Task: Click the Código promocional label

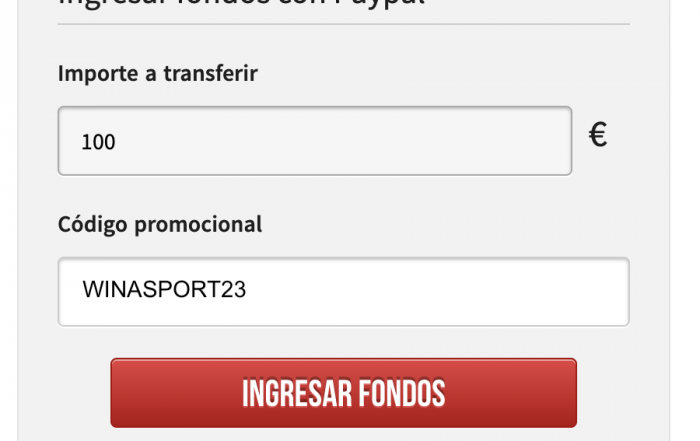Action: (x=160, y=225)
